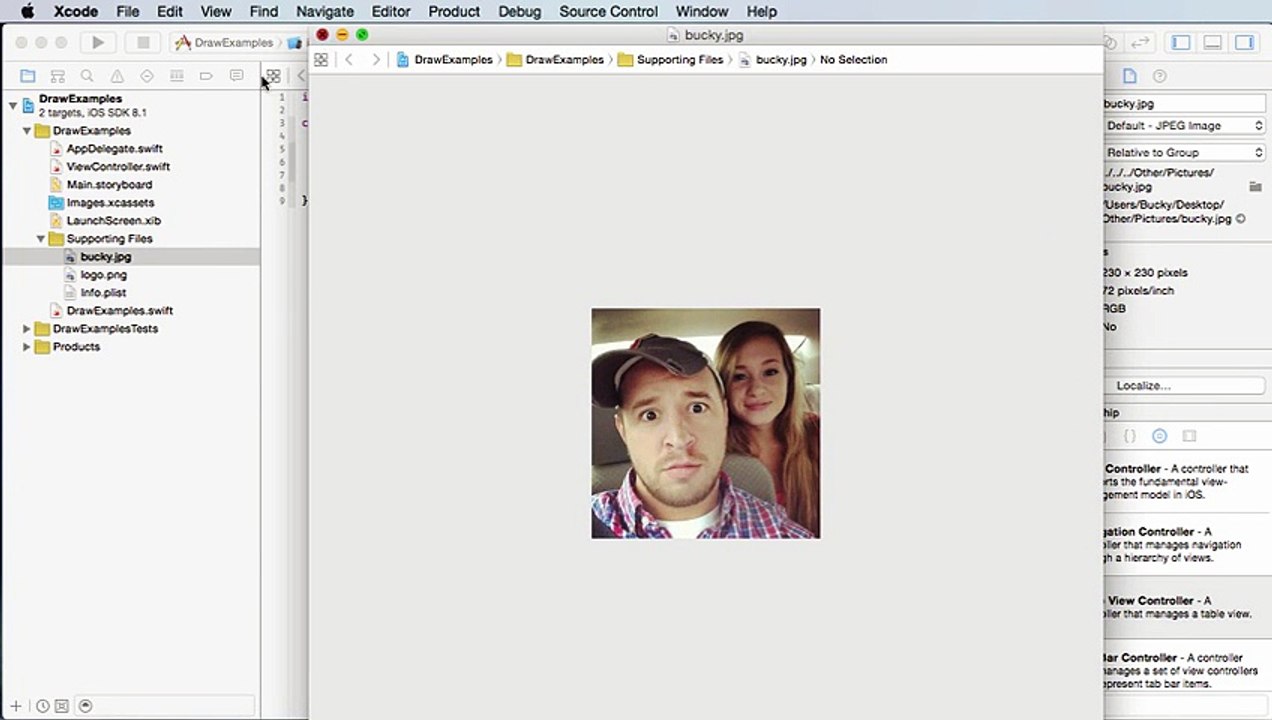Viewport: 1272px width, 720px height.
Task: Open the Find navigator magnifier icon
Action: click(87, 76)
